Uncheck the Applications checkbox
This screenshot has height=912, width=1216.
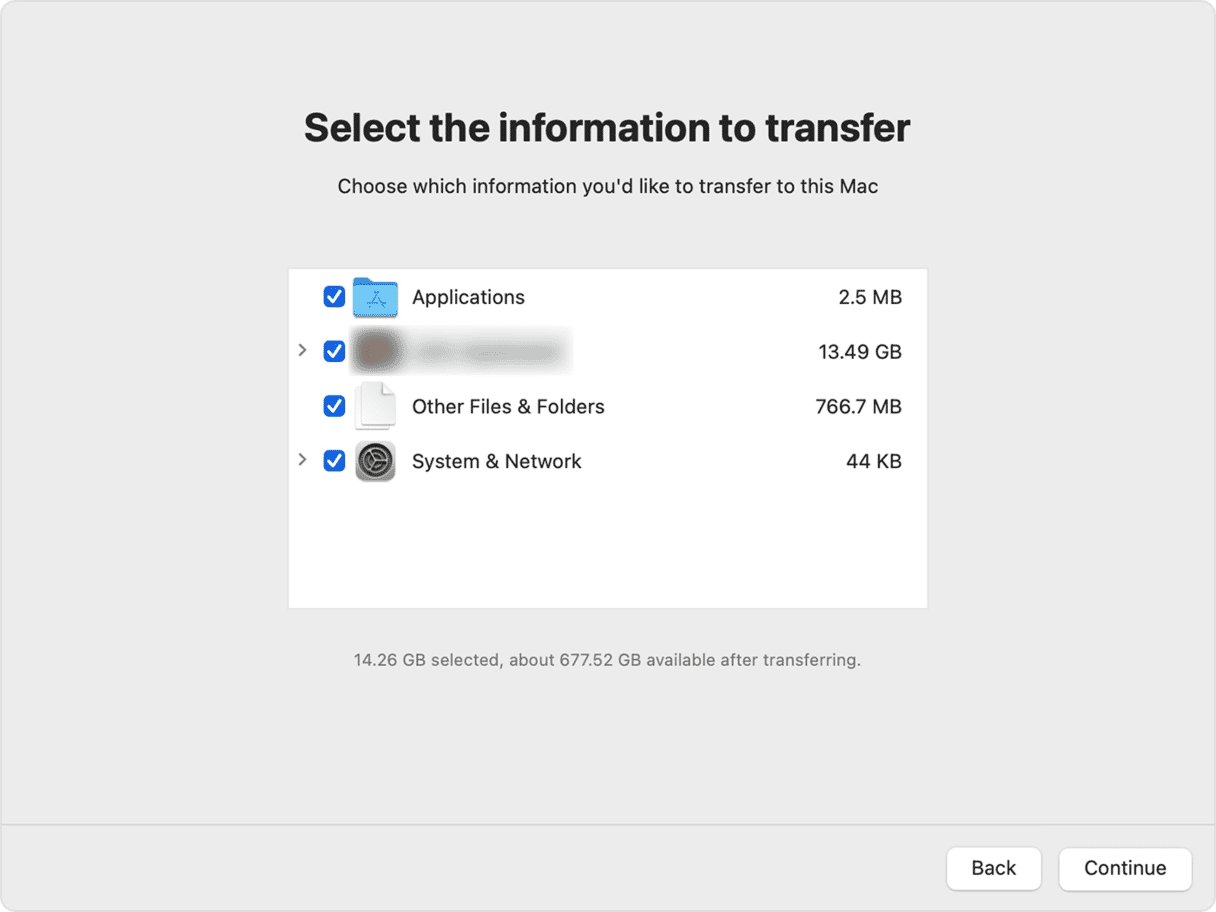[334, 297]
